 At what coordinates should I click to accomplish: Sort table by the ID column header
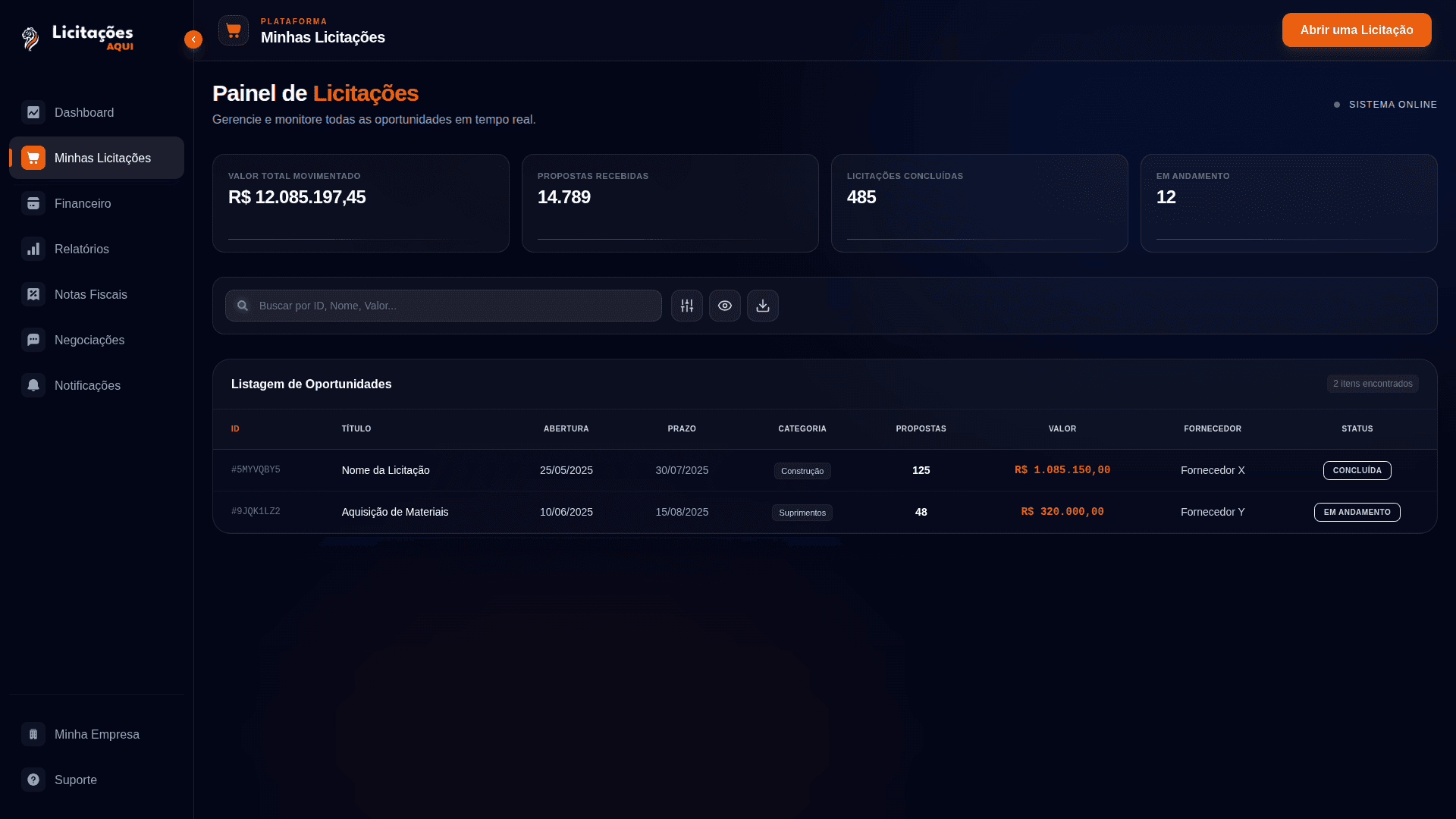click(235, 429)
